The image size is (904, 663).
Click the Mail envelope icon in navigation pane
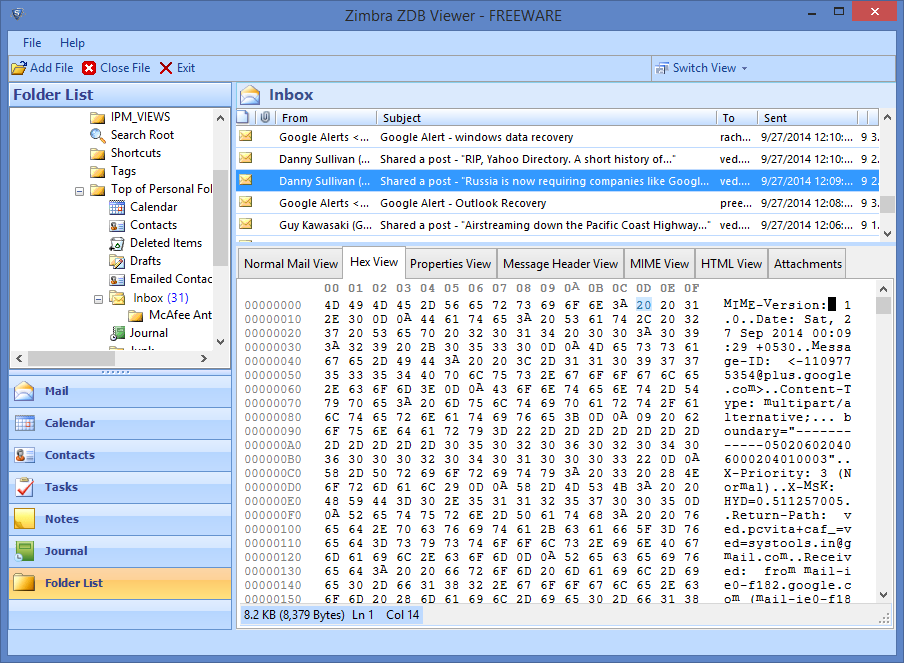[24, 391]
